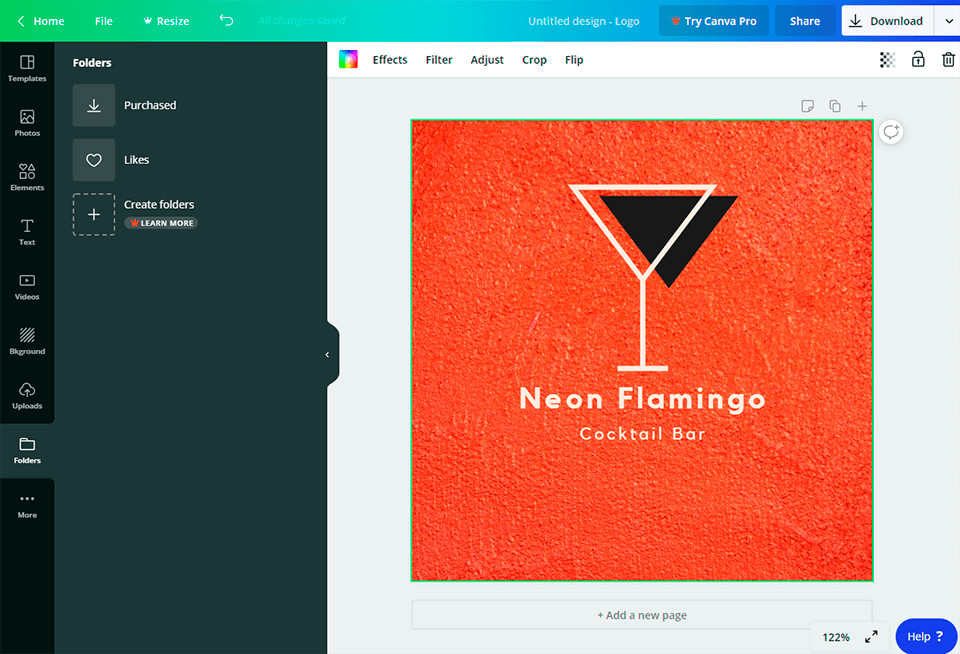The height and width of the screenshot is (654, 960).
Task: Click the undo arrow icon
Action: coord(227,20)
